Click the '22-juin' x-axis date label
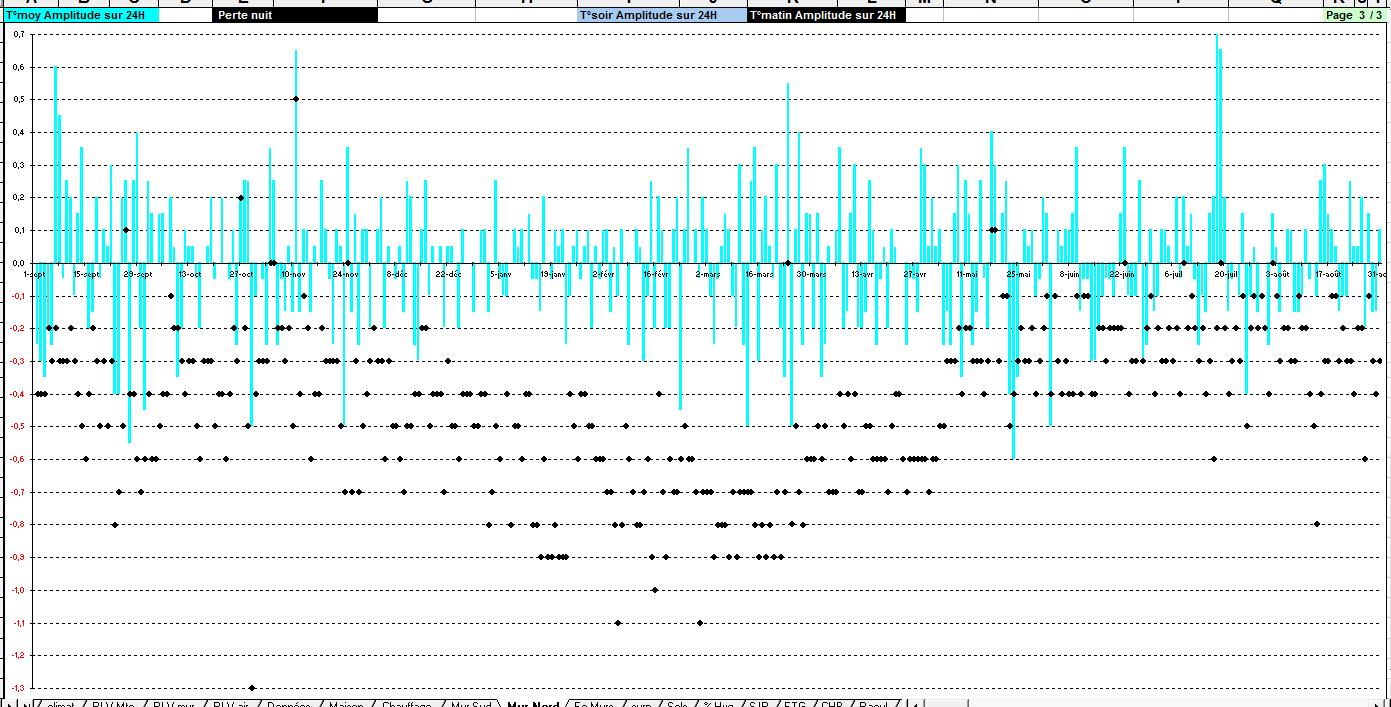This screenshot has height=707, width=1391. (1122, 273)
